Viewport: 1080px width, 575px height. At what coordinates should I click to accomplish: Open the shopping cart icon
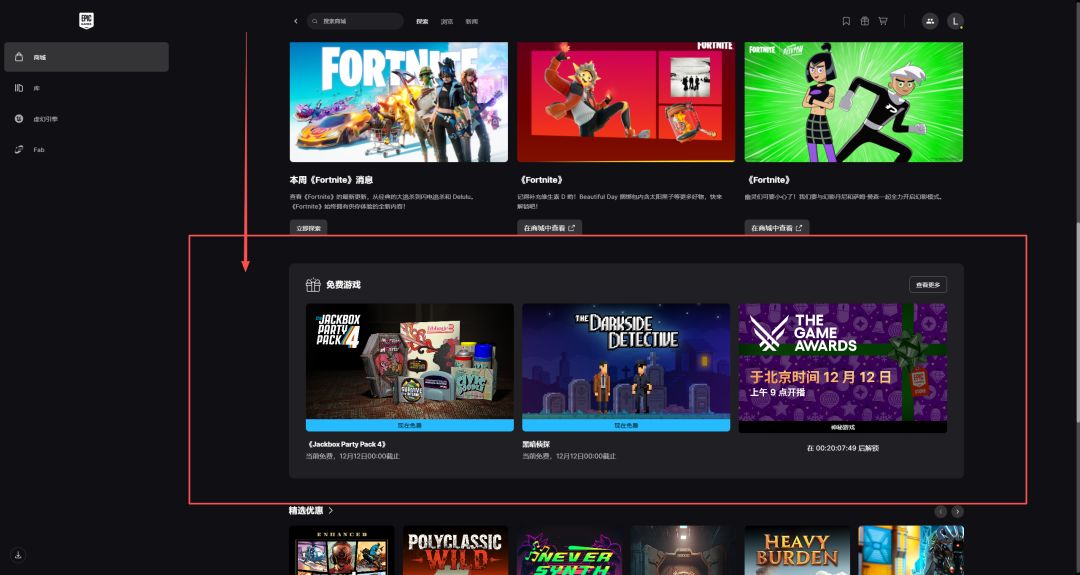(883, 21)
